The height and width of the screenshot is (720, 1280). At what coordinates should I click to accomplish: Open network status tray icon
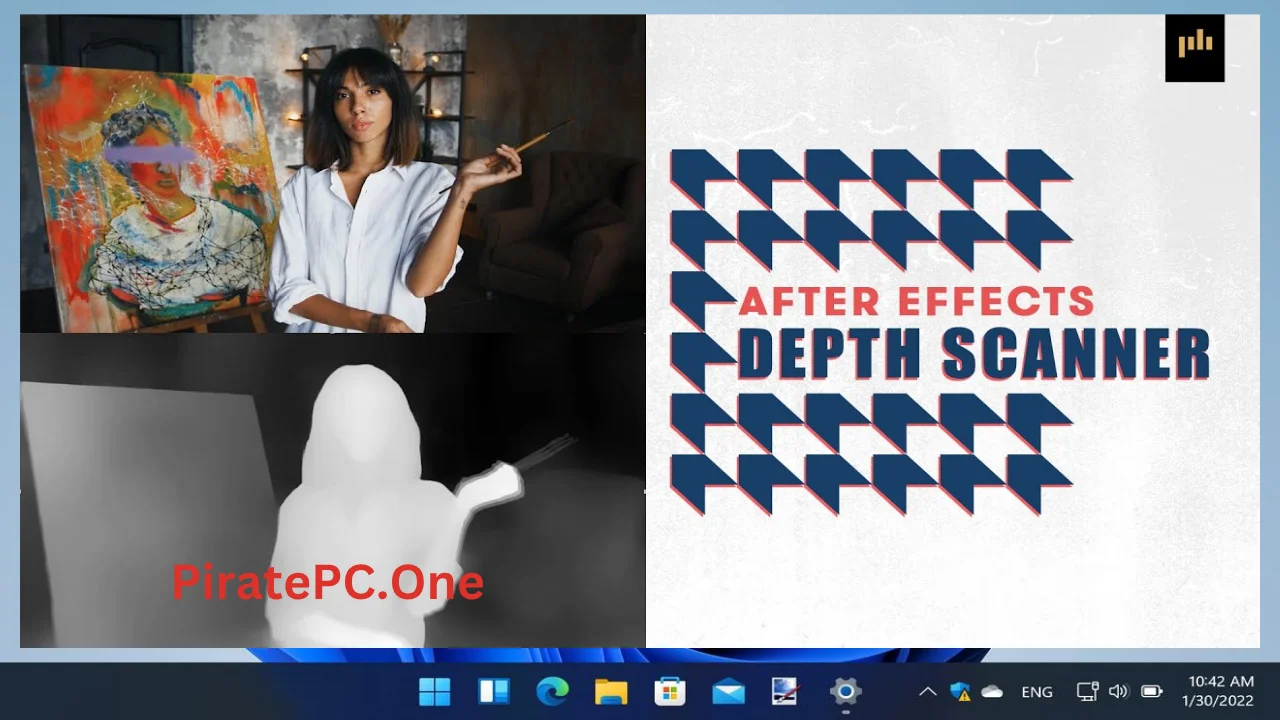point(1087,691)
